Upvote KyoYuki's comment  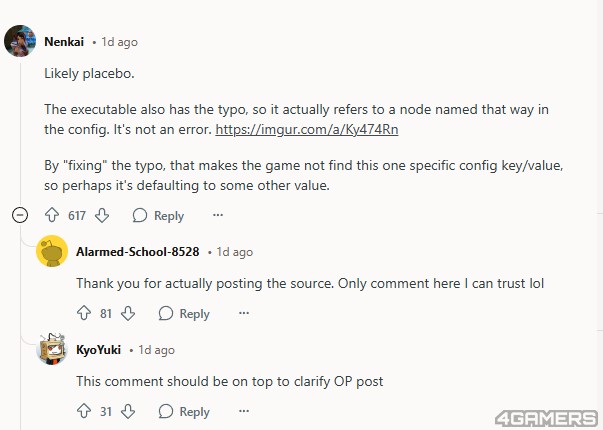pos(84,411)
